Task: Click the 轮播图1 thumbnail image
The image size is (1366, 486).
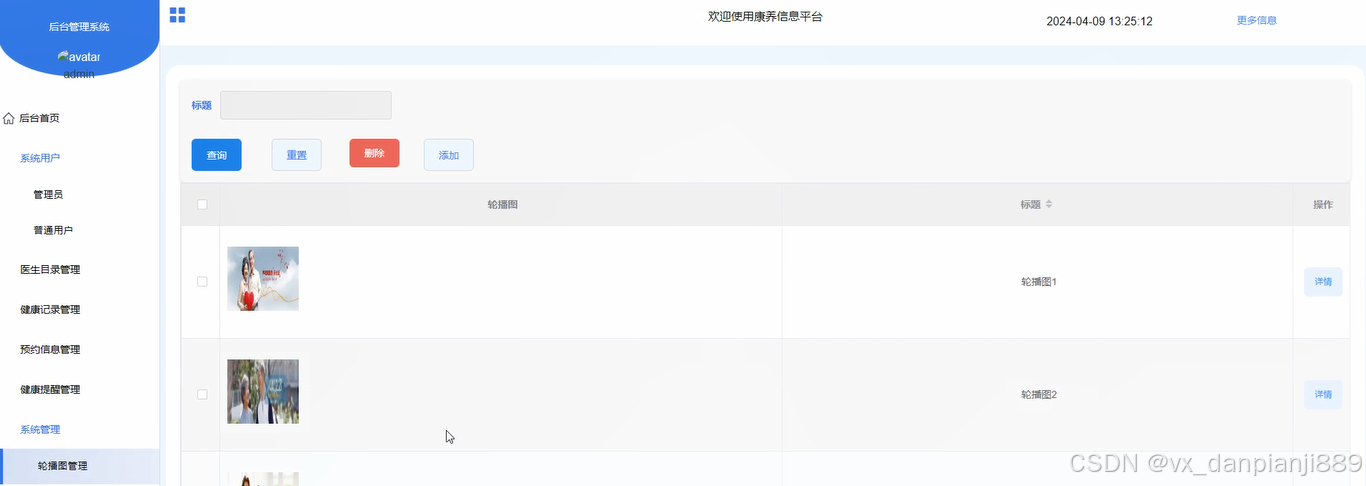Action: click(263, 279)
